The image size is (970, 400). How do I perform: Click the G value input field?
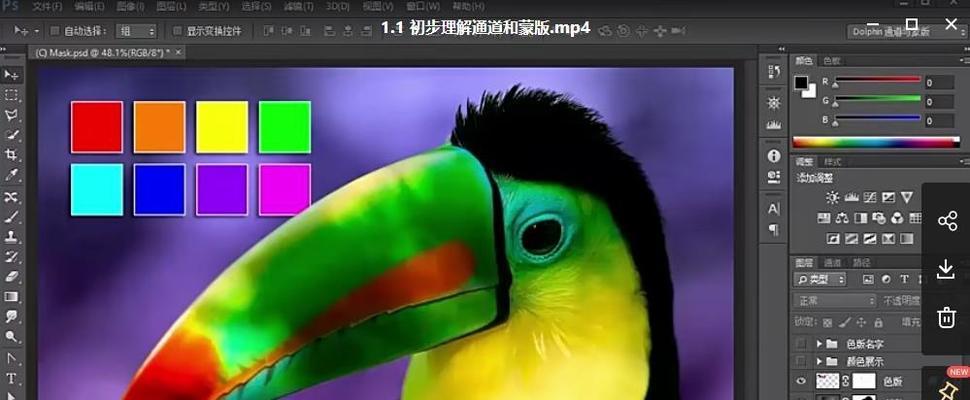(x=940, y=101)
